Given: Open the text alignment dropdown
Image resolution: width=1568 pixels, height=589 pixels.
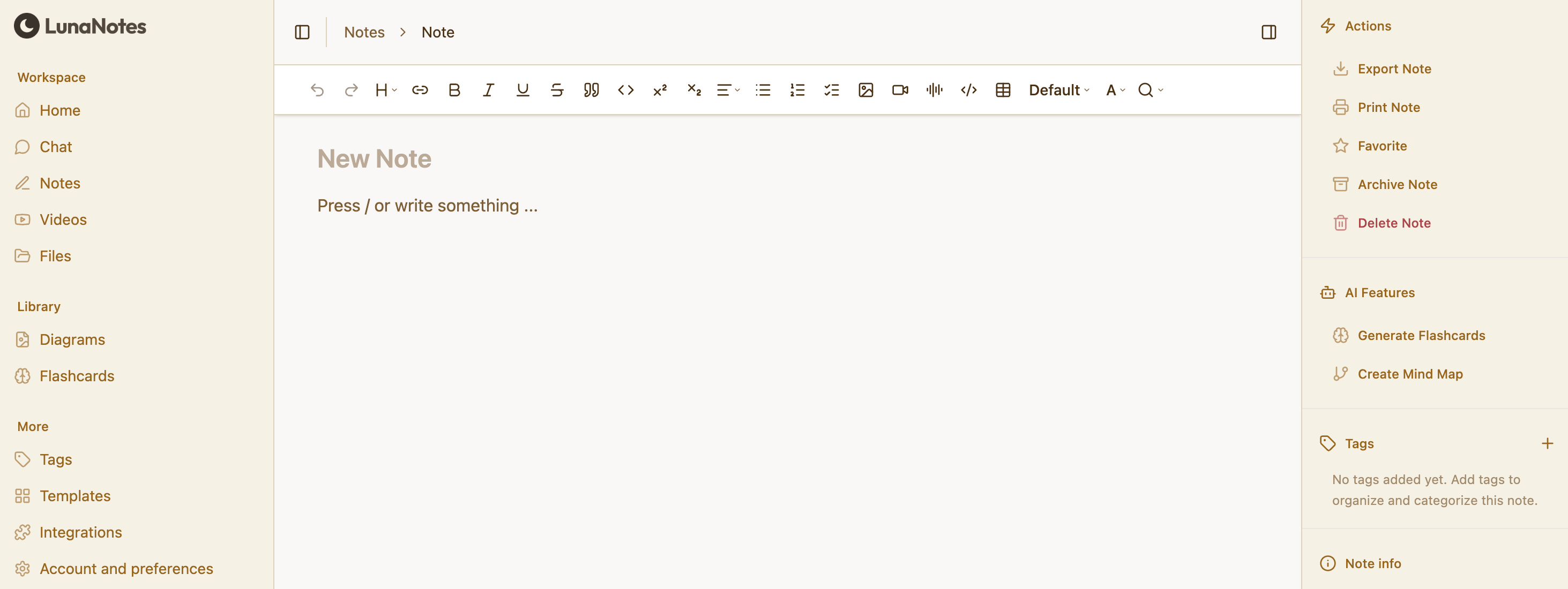Looking at the screenshot, I should [x=728, y=90].
